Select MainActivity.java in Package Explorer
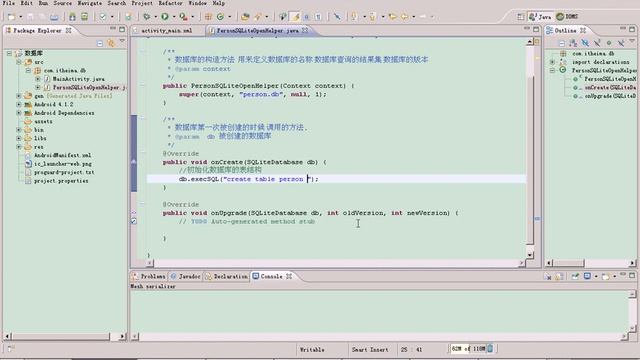This screenshot has width=640, height=360. coord(78,79)
